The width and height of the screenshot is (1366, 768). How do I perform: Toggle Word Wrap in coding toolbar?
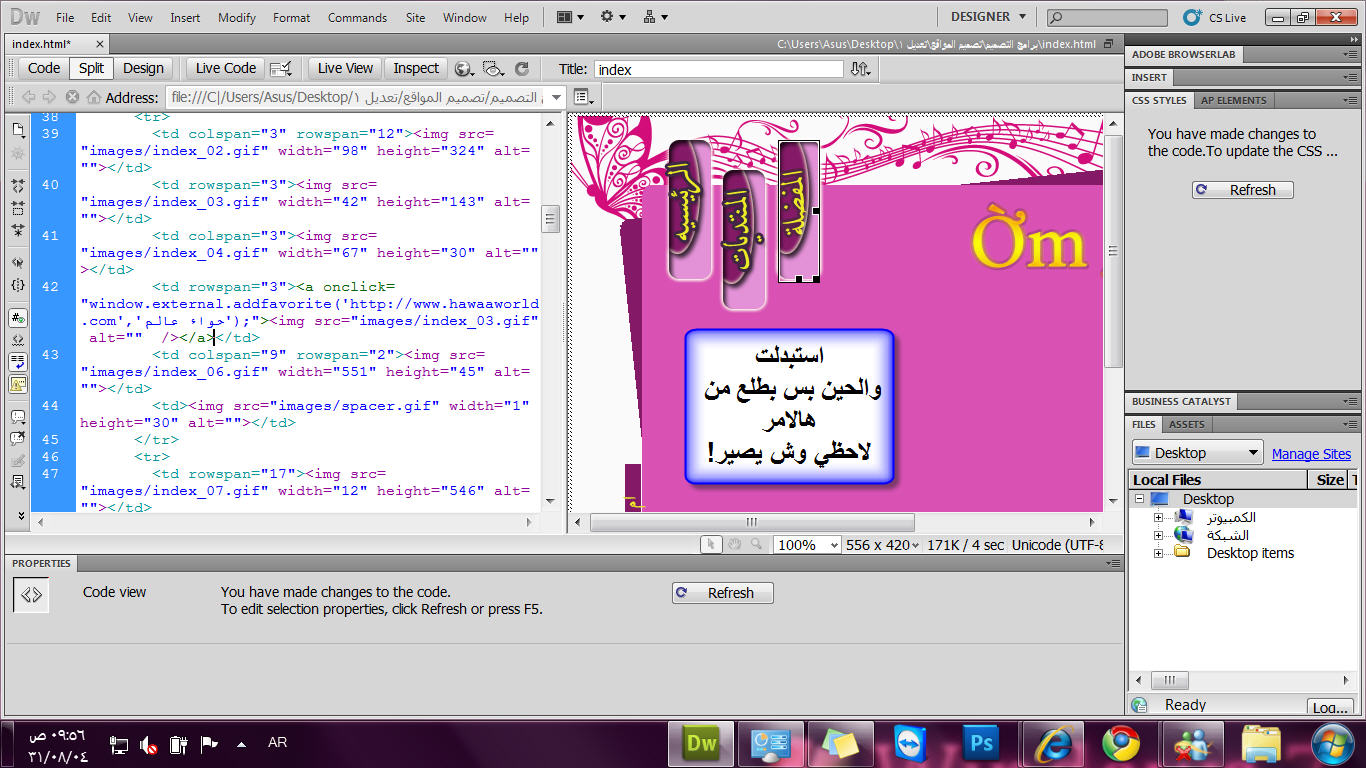tap(18, 362)
